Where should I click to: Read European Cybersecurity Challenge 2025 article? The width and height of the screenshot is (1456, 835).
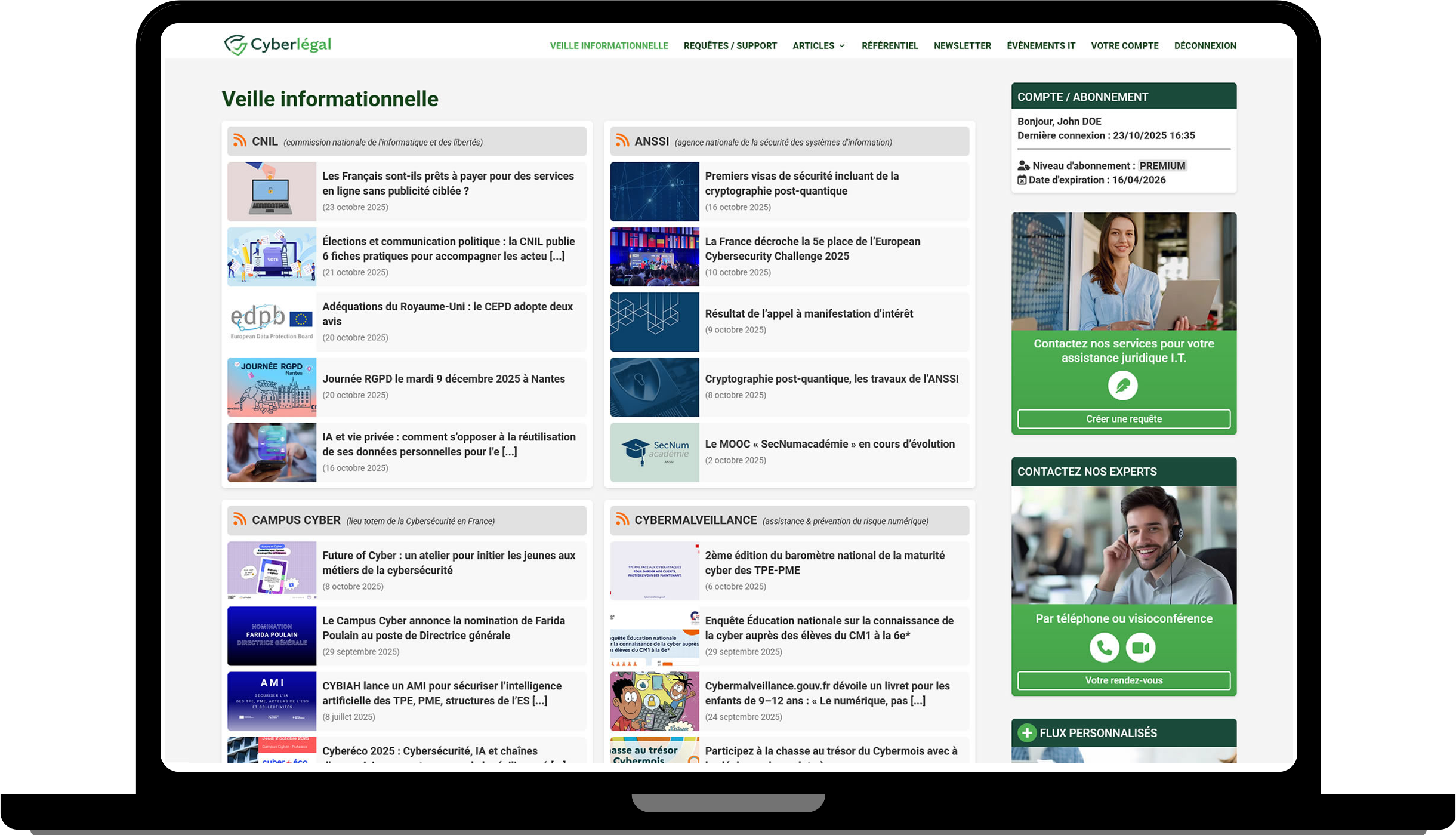(813, 249)
